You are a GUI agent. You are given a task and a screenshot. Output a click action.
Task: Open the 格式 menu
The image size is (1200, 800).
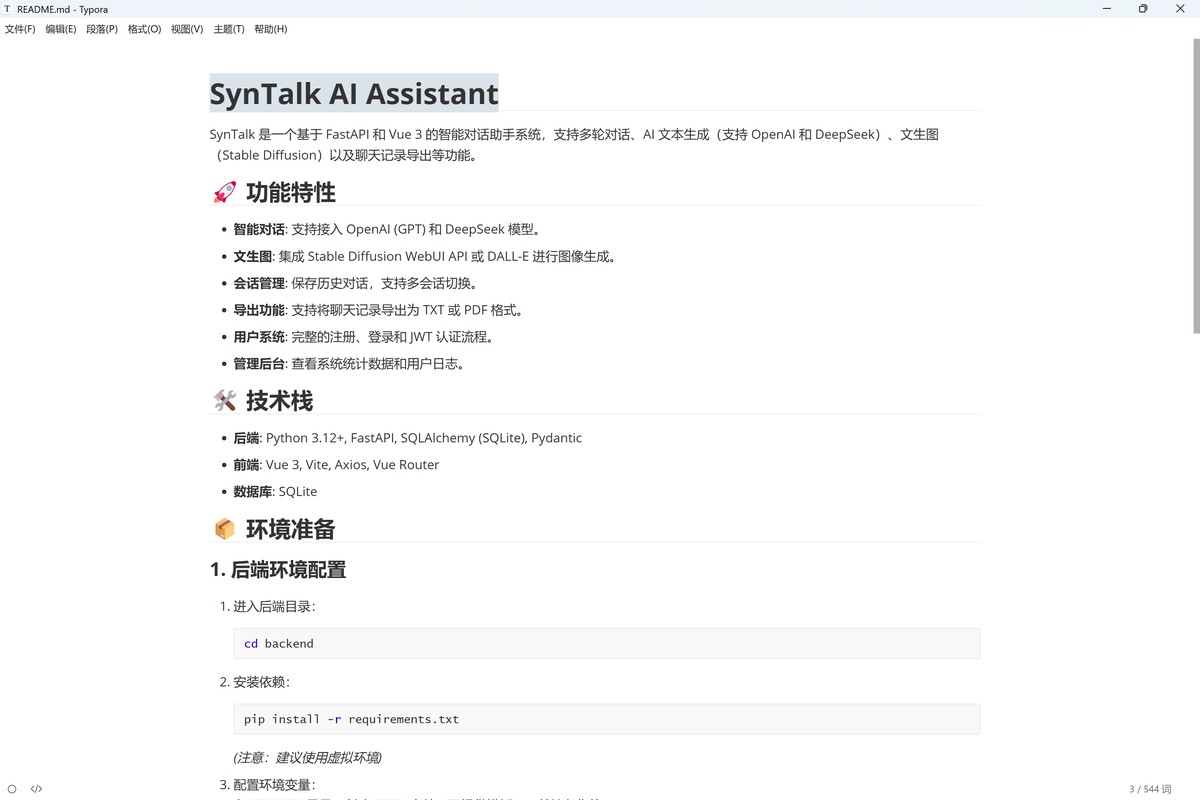pos(143,29)
